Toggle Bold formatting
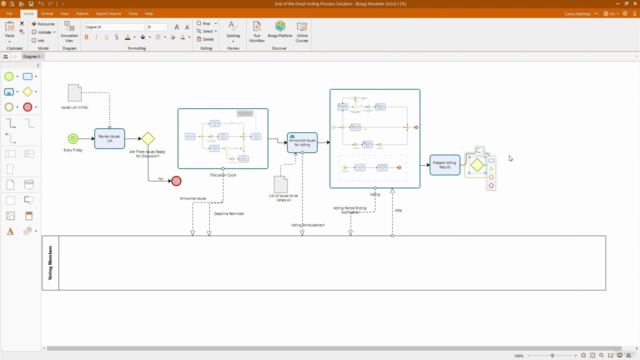Image resolution: width=640 pixels, height=360 pixels. pyautogui.click(x=87, y=37)
